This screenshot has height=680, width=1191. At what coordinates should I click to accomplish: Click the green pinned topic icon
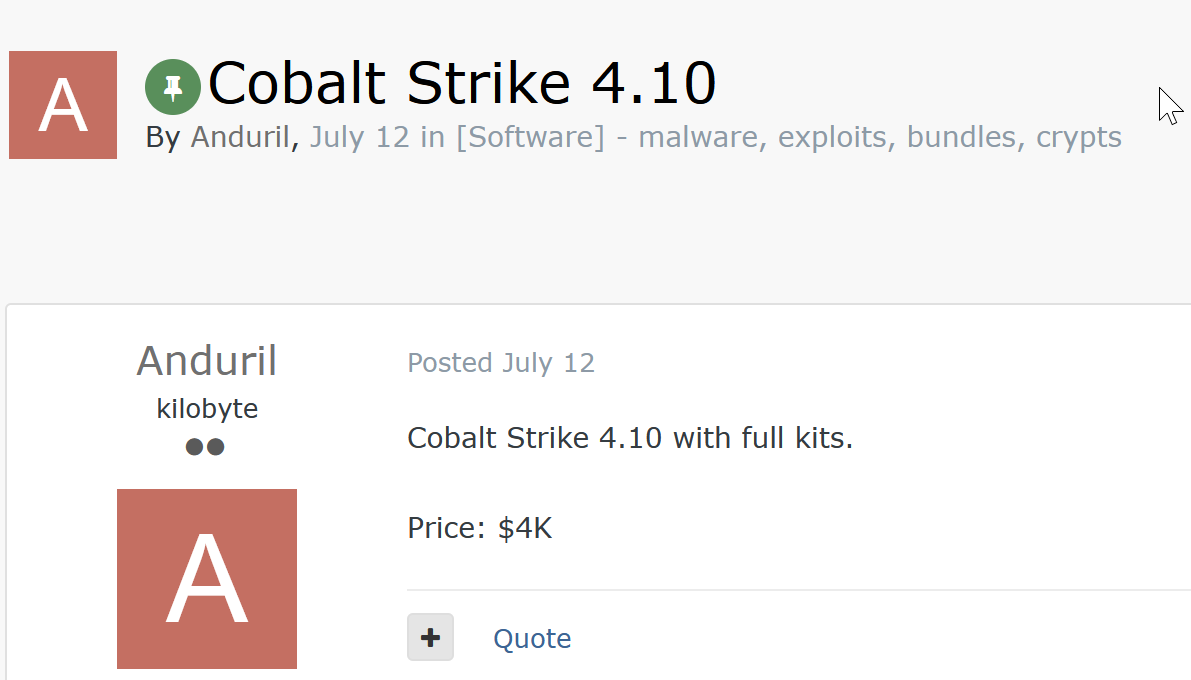[x=173, y=87]
